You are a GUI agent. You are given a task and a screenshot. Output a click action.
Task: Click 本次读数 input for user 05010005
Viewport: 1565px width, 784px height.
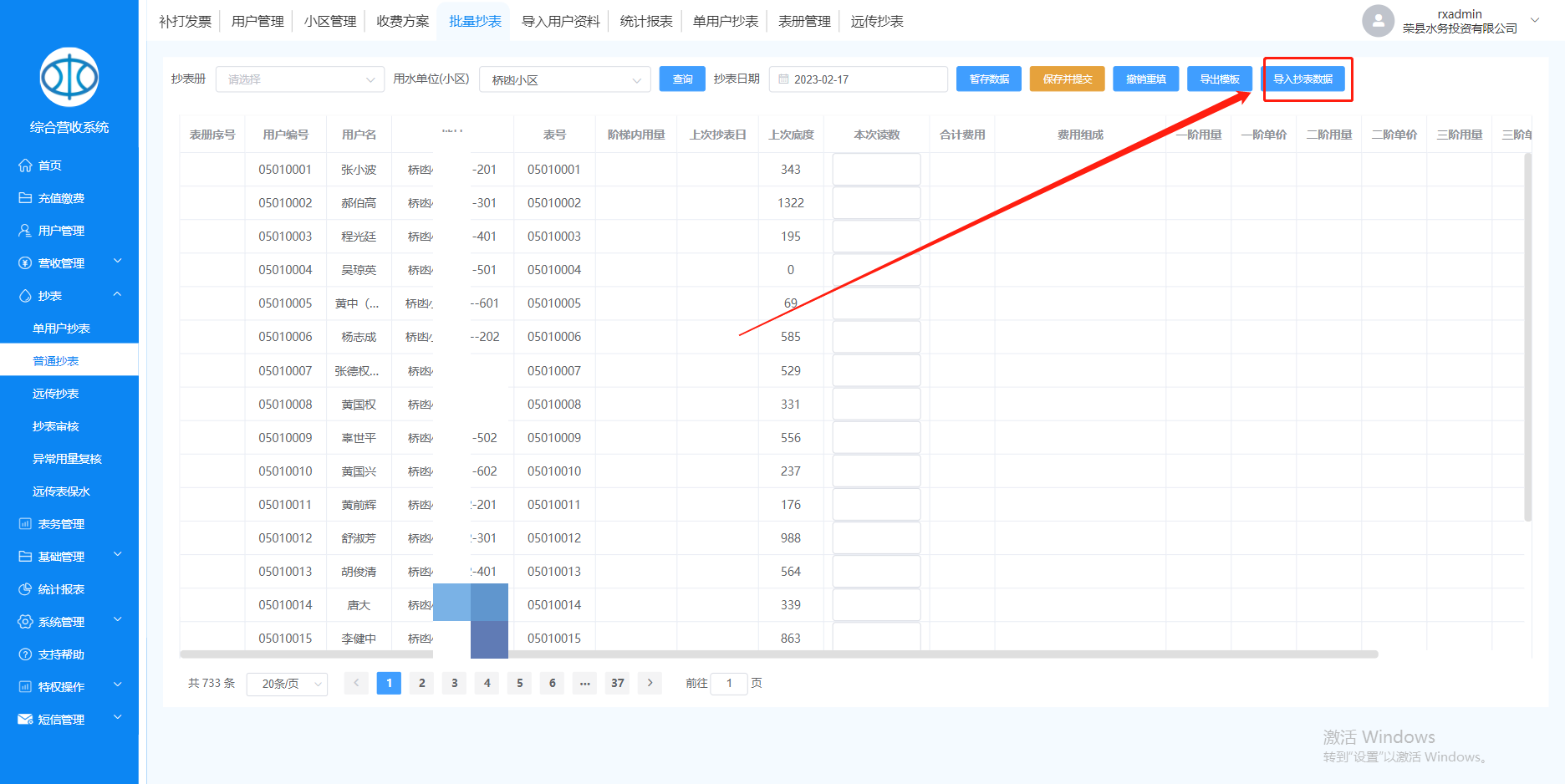coord(876,303)
